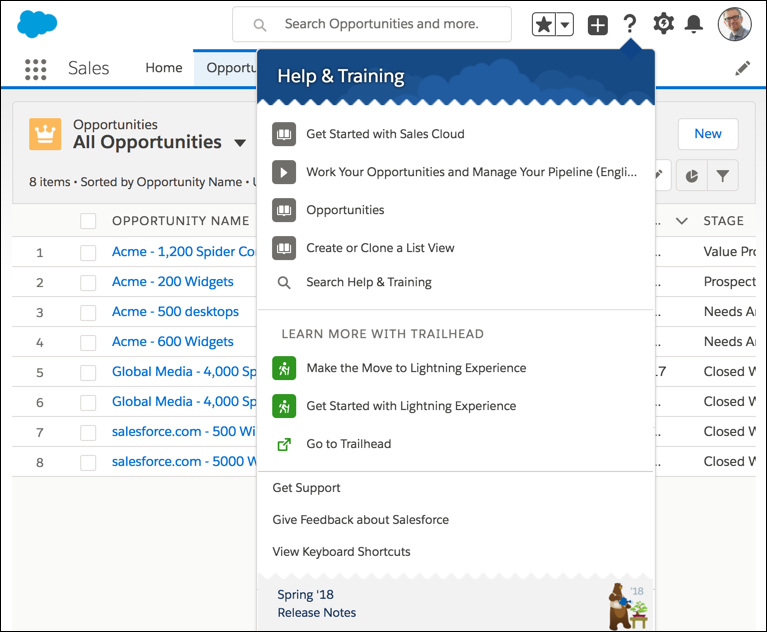Open Get Started with Sales Cloud
Image resolution: width=767 pixels, height=632 pixels.
coord(385,134)
